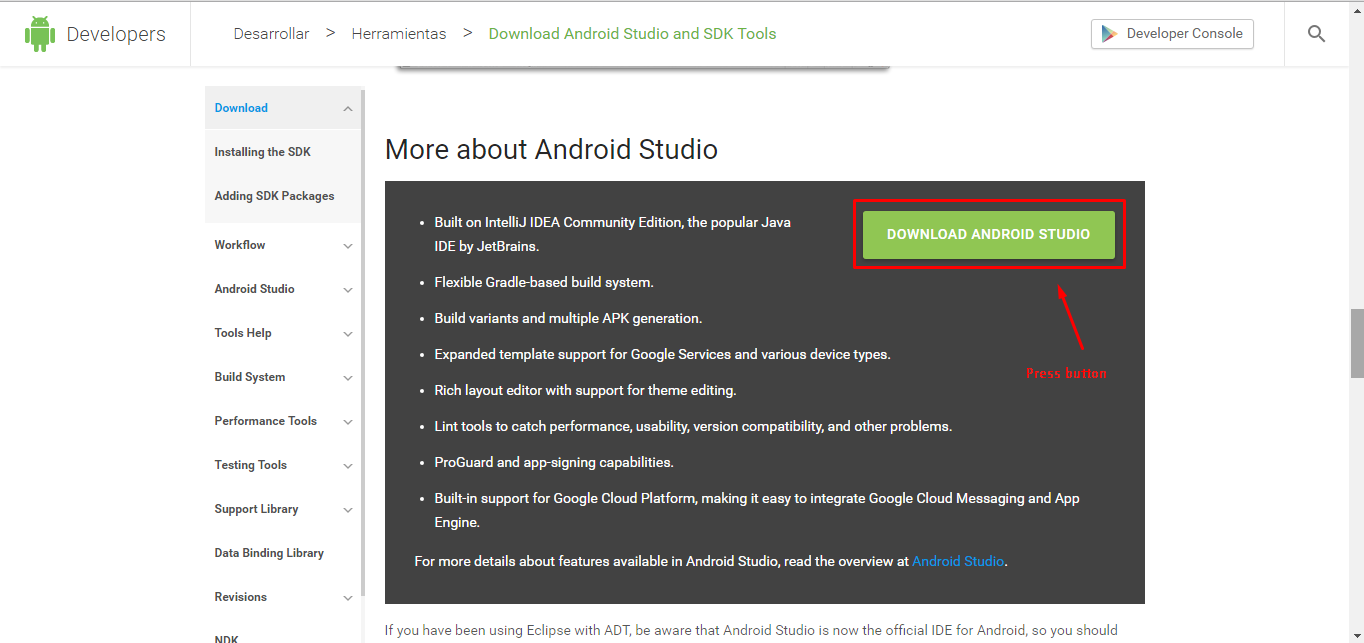Follow the Android Studio overview link
This screenshot has height=643, width=1364.
pos(957,562)
